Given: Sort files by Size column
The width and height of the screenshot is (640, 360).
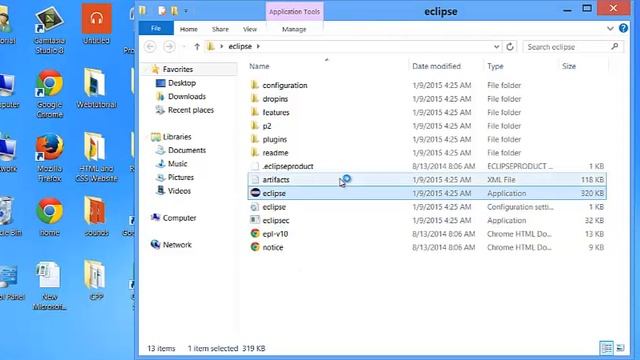Looking at the screenshot, I should [x=569, y=66].
